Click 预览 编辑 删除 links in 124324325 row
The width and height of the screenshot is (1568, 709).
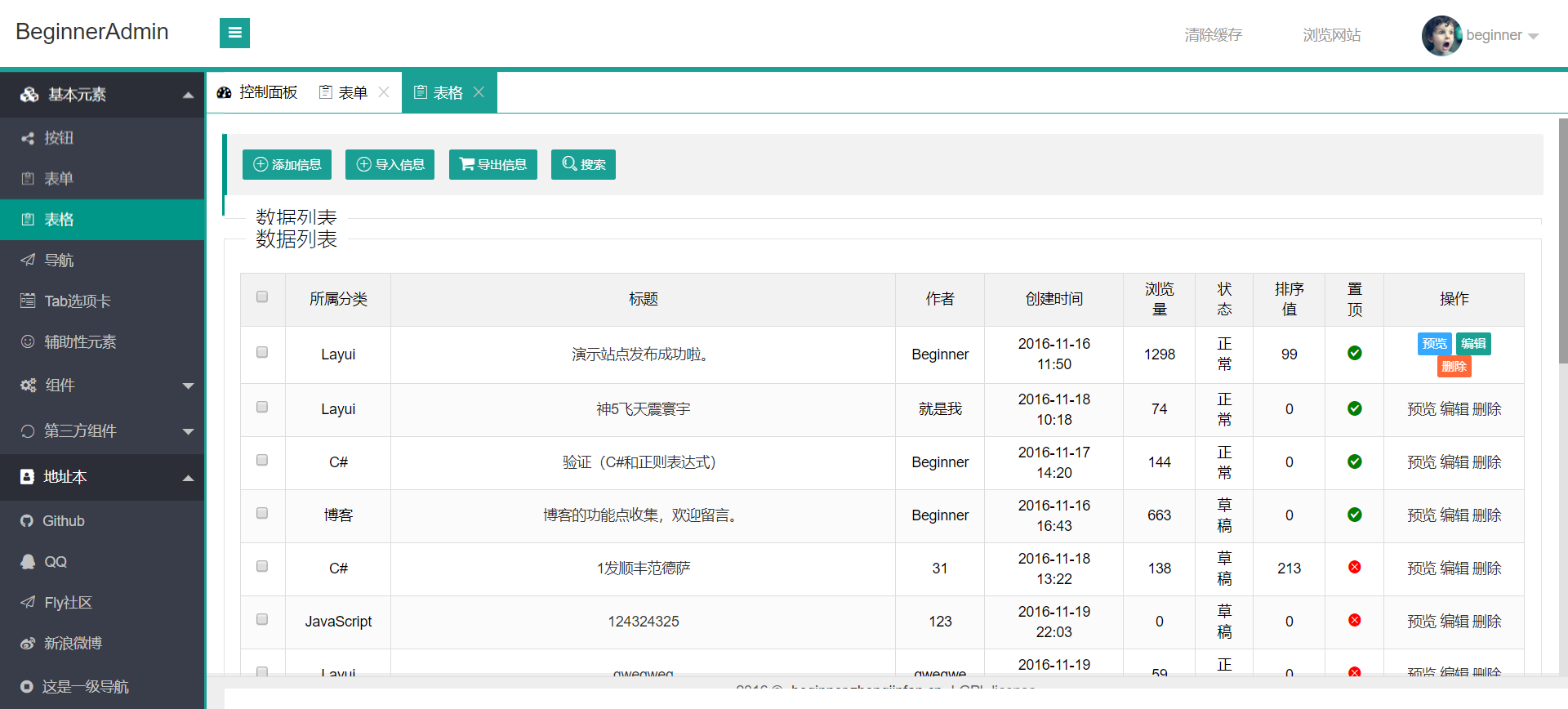pos(1454,622)
